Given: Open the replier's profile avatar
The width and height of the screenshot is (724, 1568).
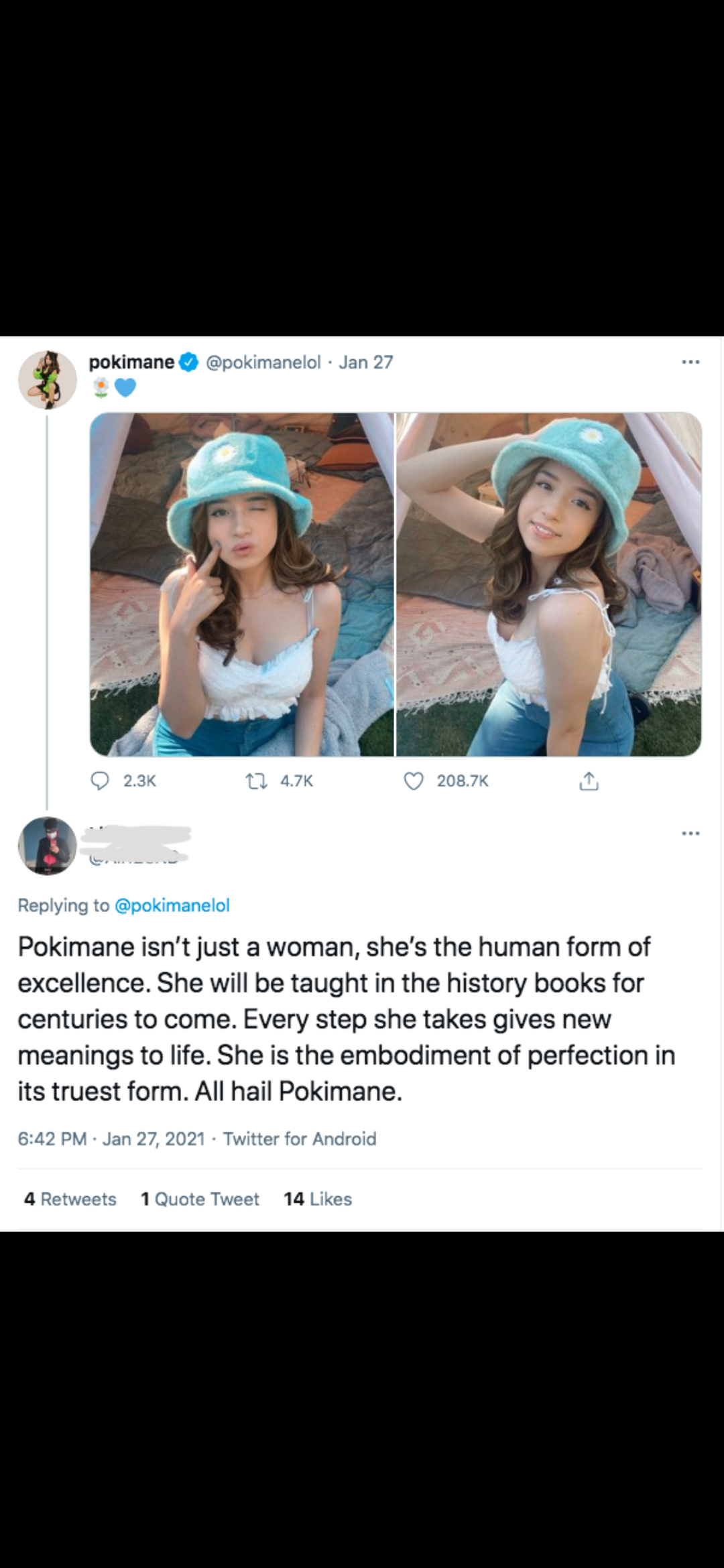Looking at the screenshot, I should [47, 846].
